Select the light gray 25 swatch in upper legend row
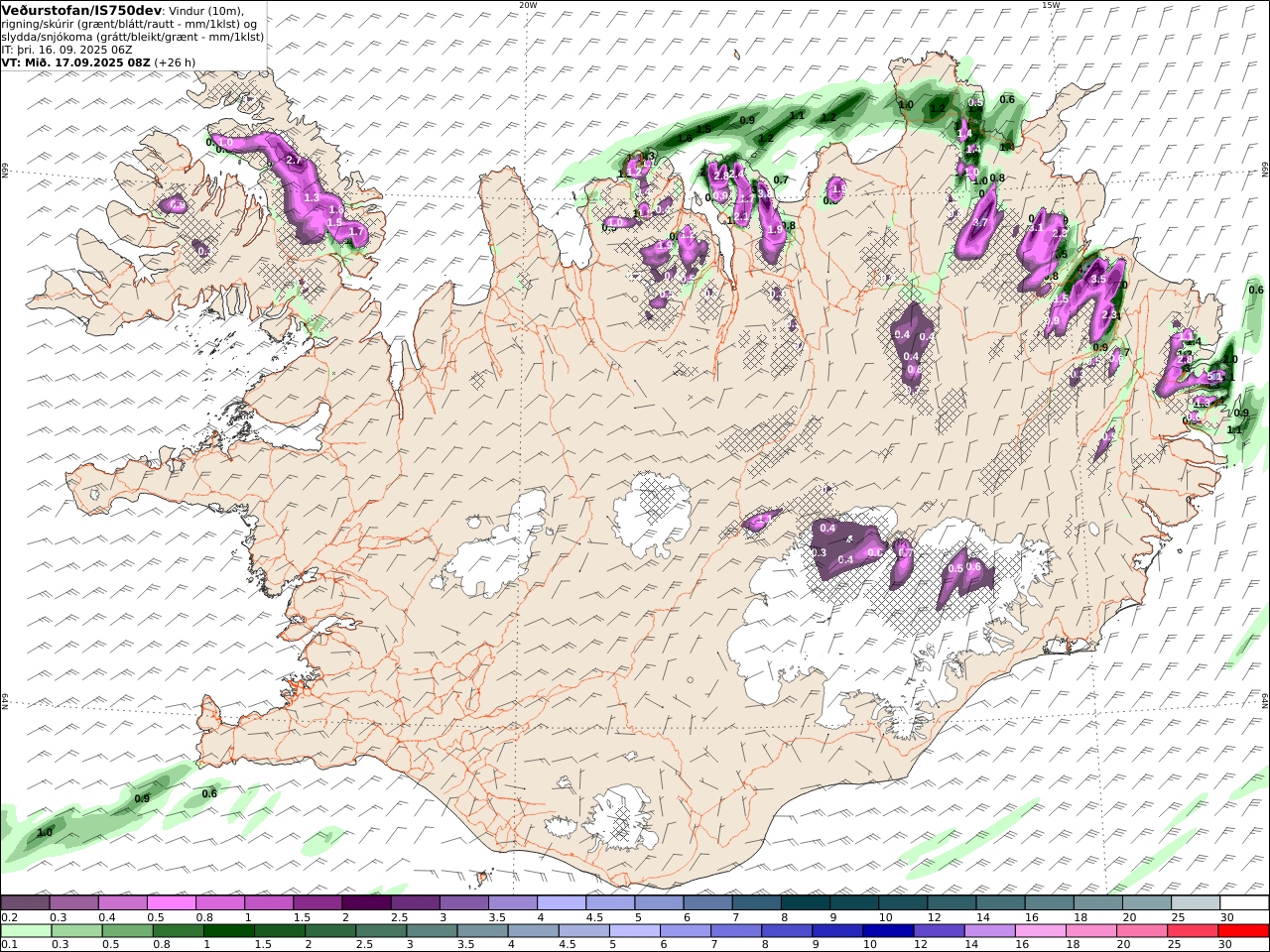The image size is (1270, 952). click(1195, 902)
